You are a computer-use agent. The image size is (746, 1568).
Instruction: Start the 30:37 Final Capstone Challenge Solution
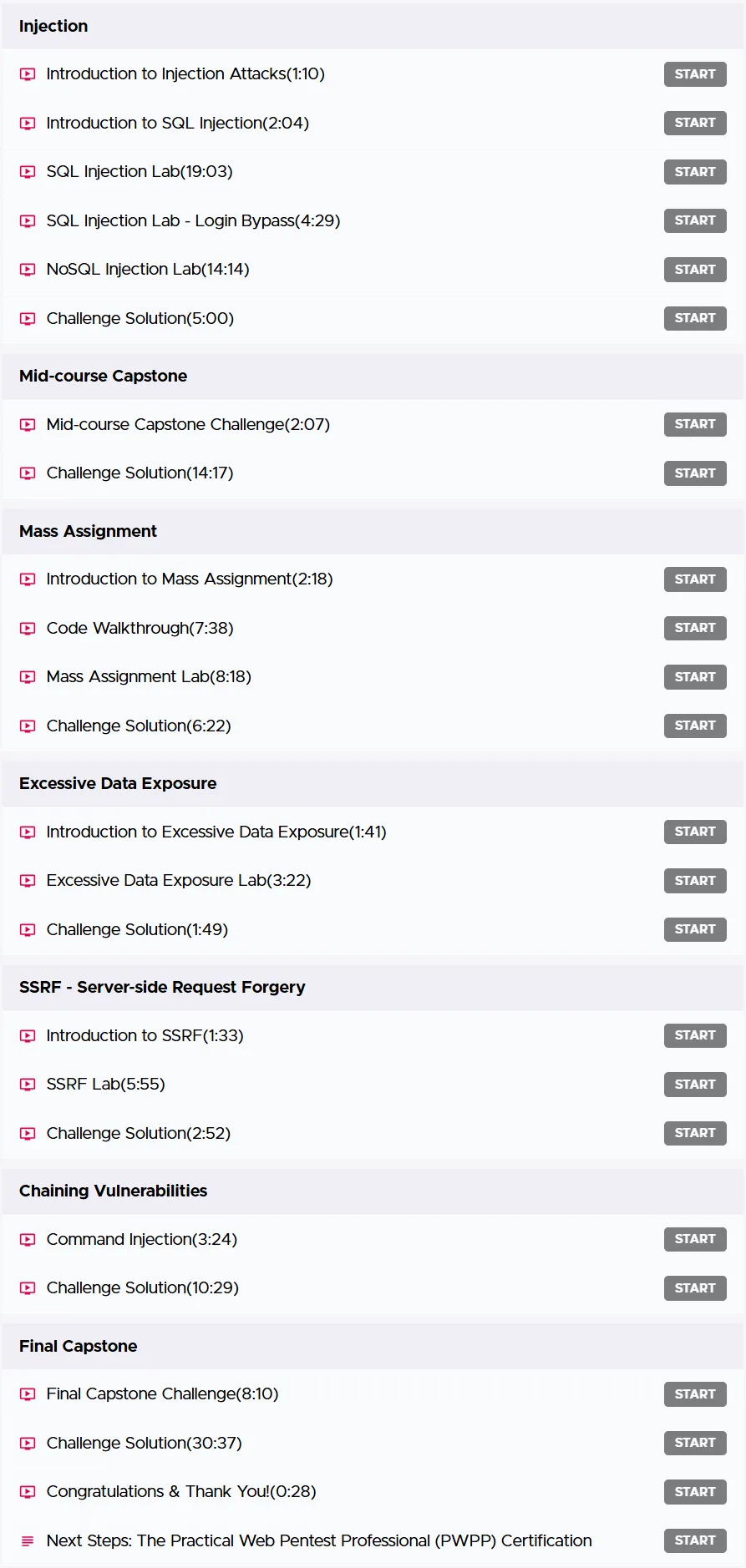[x=695, y=1443]
